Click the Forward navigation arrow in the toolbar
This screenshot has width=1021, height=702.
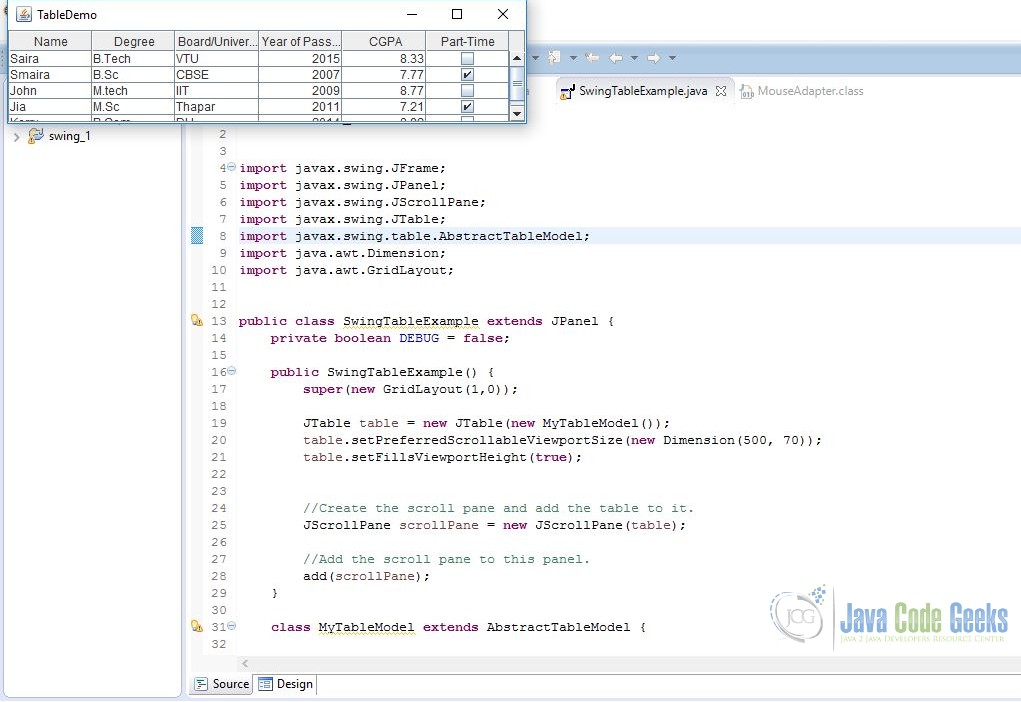pyautogui.click(x=653, y=57)
